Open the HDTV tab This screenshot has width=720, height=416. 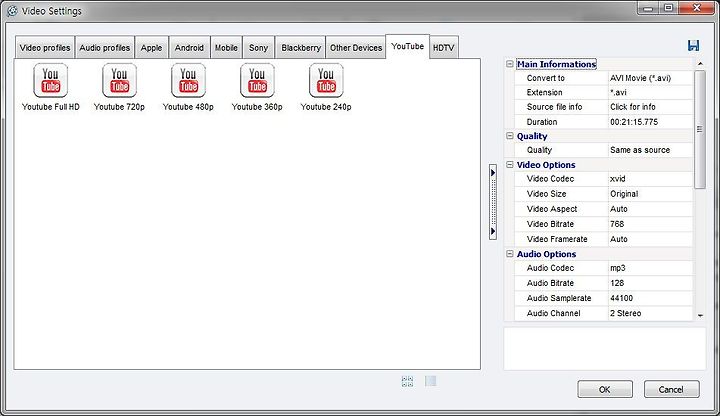(444, 48)
